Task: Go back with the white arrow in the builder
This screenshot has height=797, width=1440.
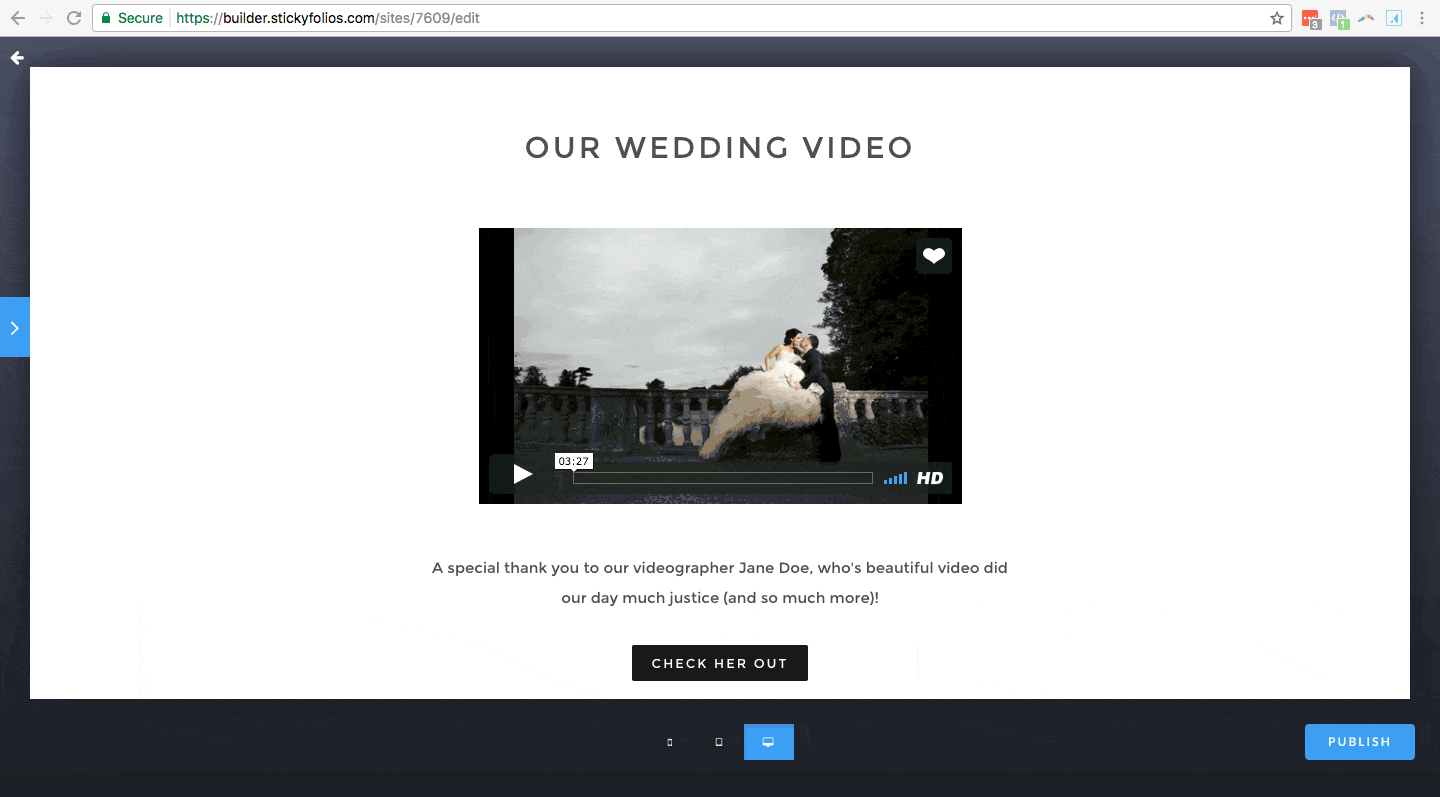Action: click(17, 58)
